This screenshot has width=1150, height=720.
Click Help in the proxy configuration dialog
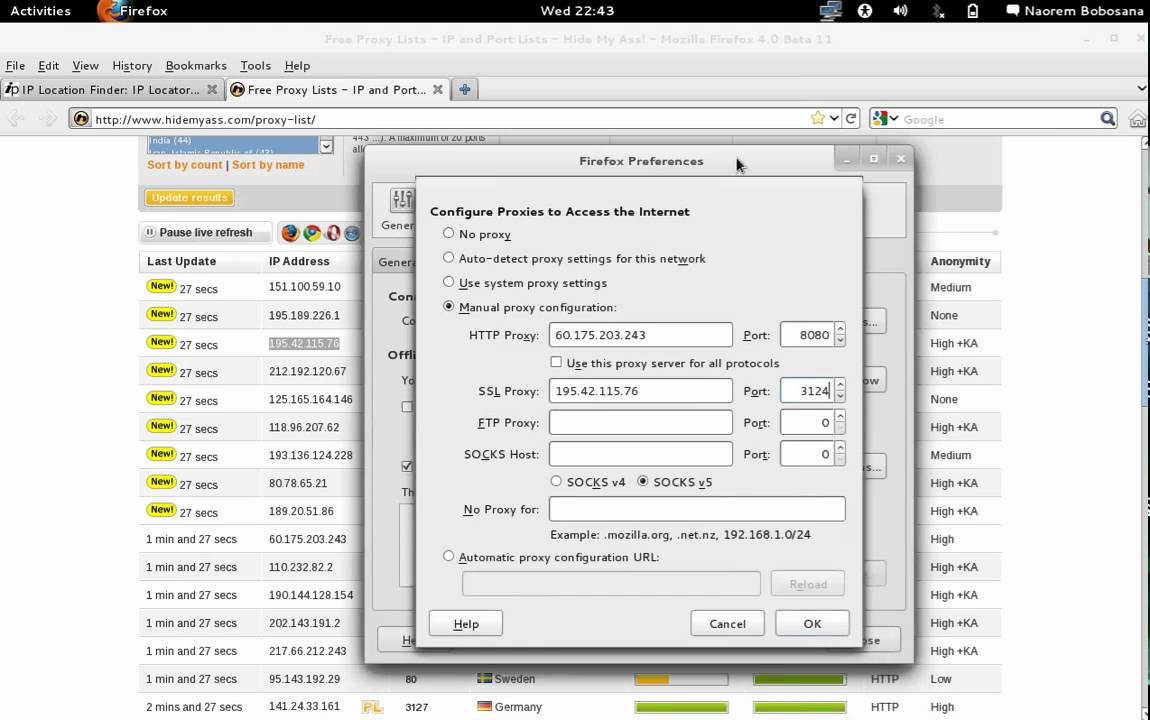point(466,623)
